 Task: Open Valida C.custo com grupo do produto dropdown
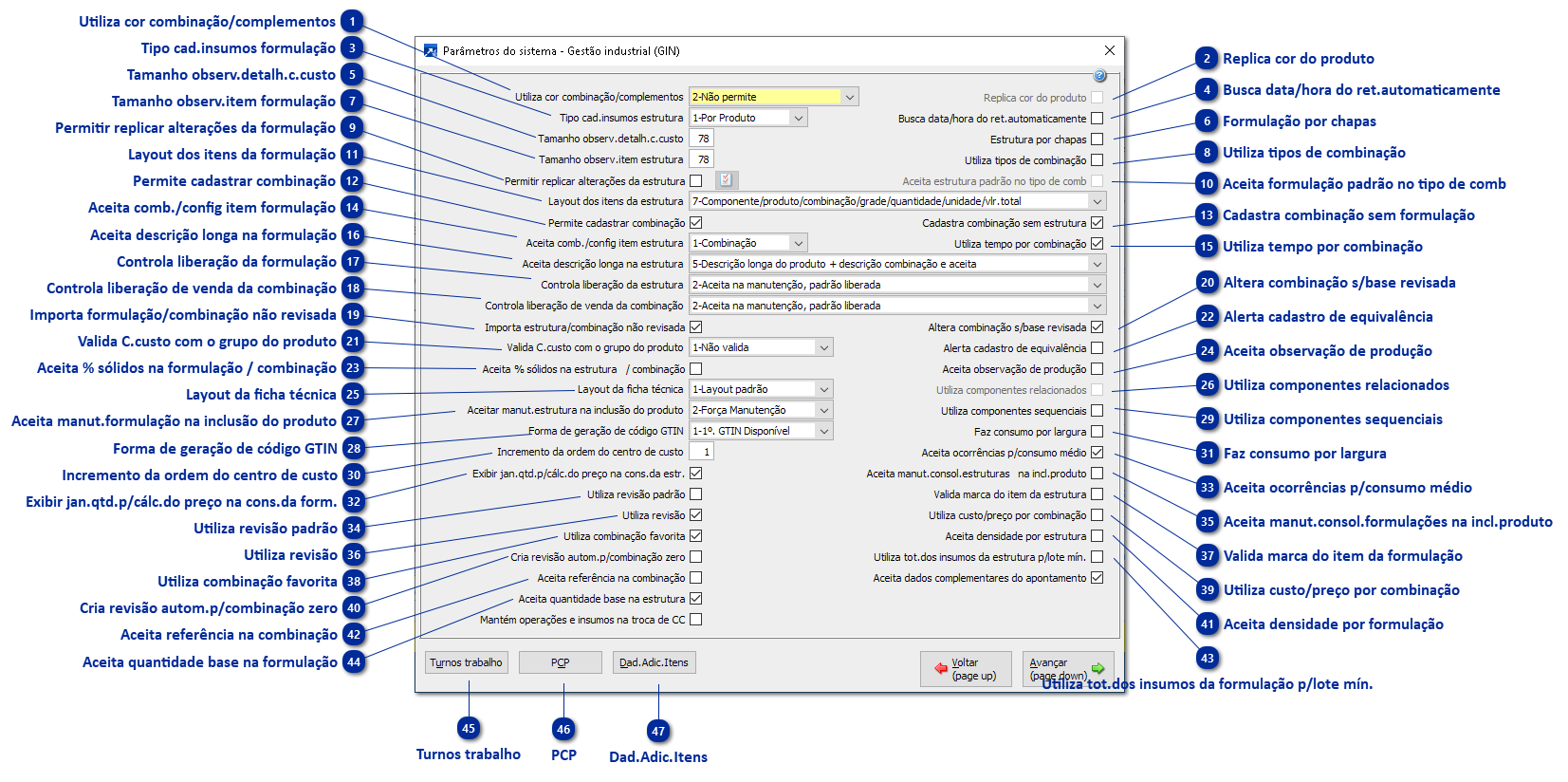[824, 347]
